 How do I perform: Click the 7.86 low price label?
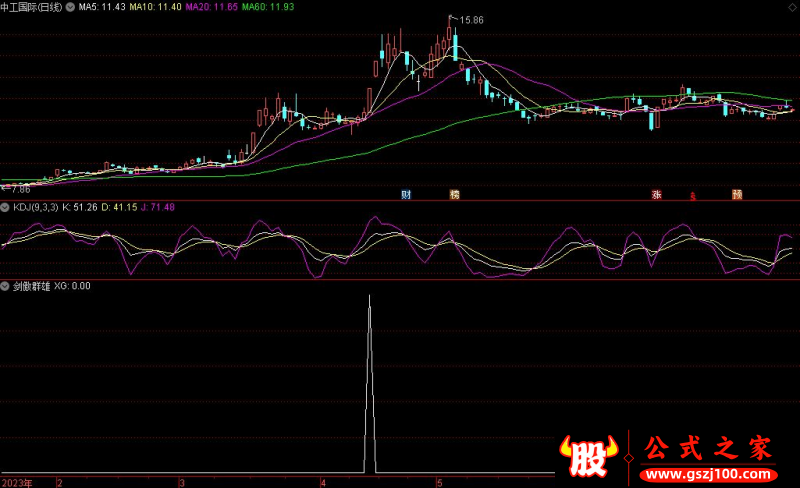click(20, 187)
